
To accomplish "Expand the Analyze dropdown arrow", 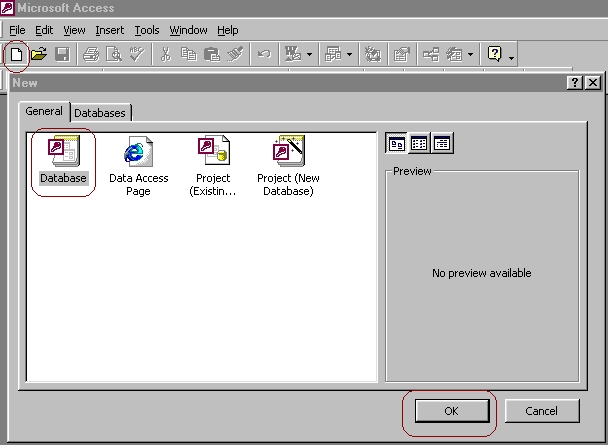I will pyautogui.click(x=349, y=54).
